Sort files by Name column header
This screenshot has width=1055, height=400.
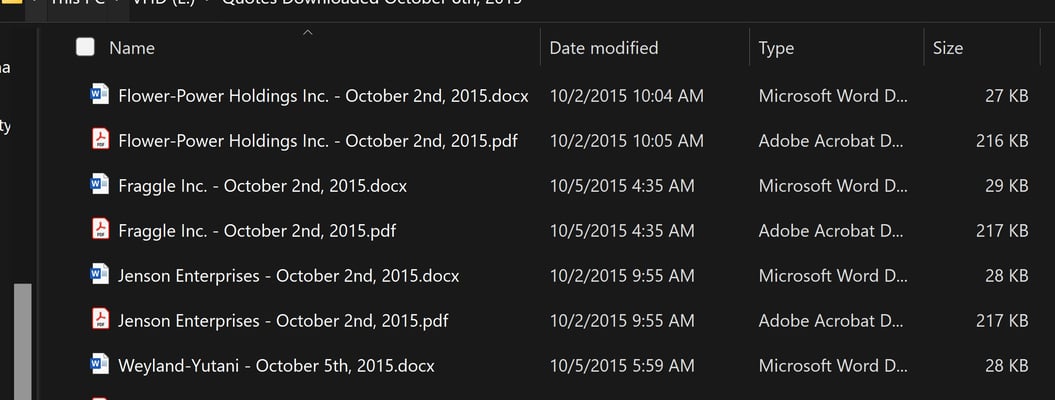point(132,48)
